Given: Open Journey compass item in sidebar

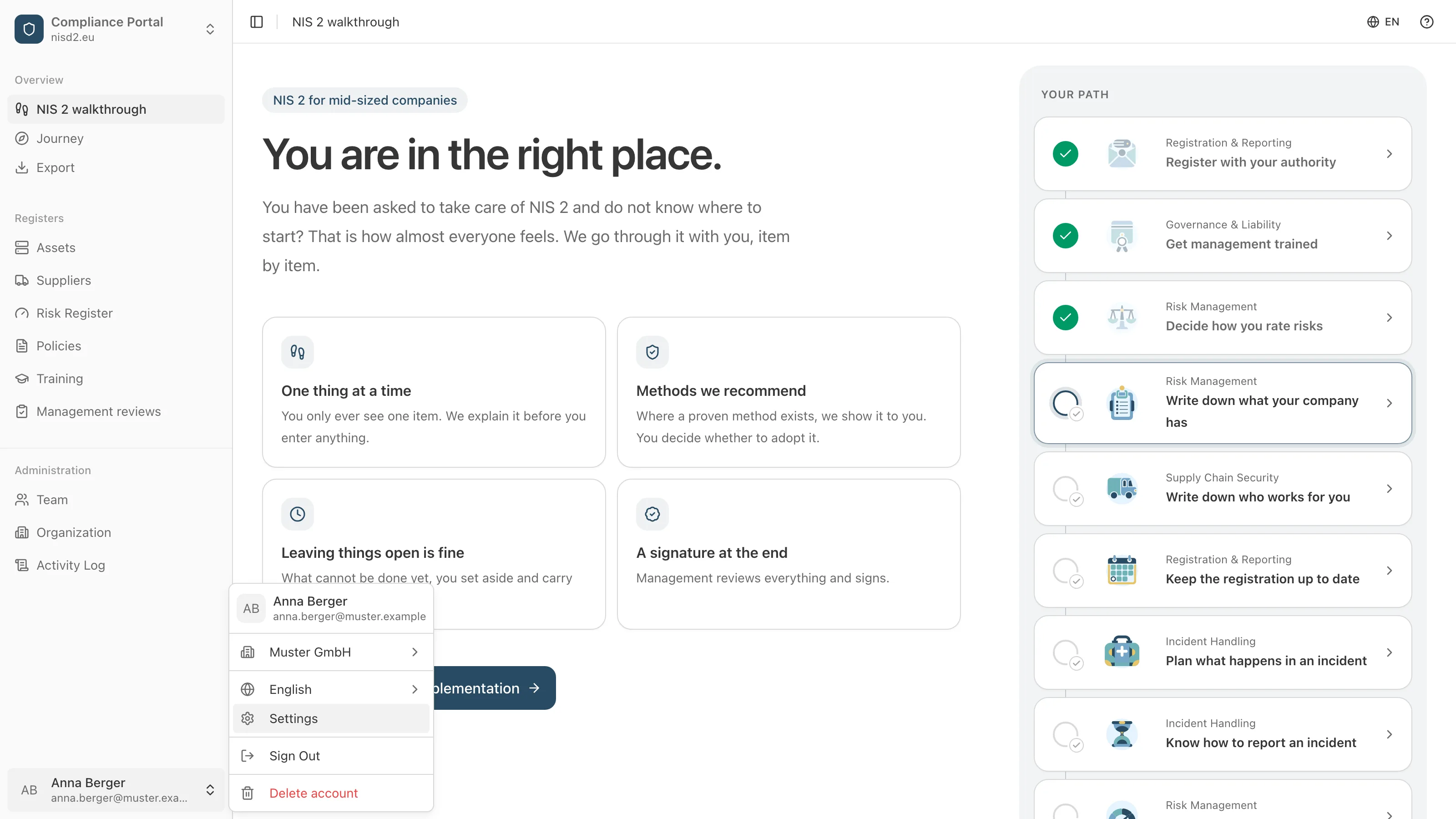Looking at the screenshot, I should point(116,138).
